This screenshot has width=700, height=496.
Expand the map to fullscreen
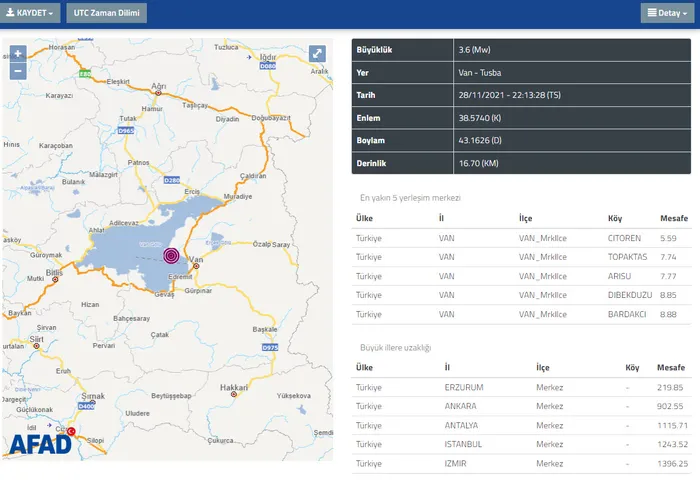click(x=316, y=54)
